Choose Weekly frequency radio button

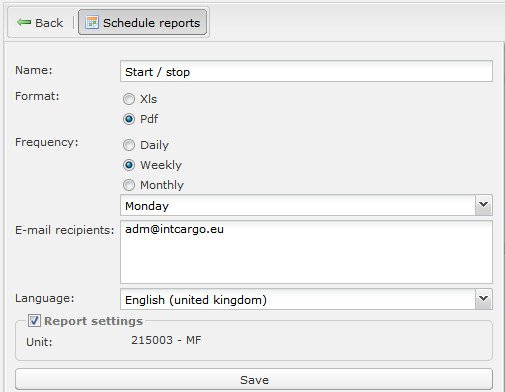(x=129, y=165)
